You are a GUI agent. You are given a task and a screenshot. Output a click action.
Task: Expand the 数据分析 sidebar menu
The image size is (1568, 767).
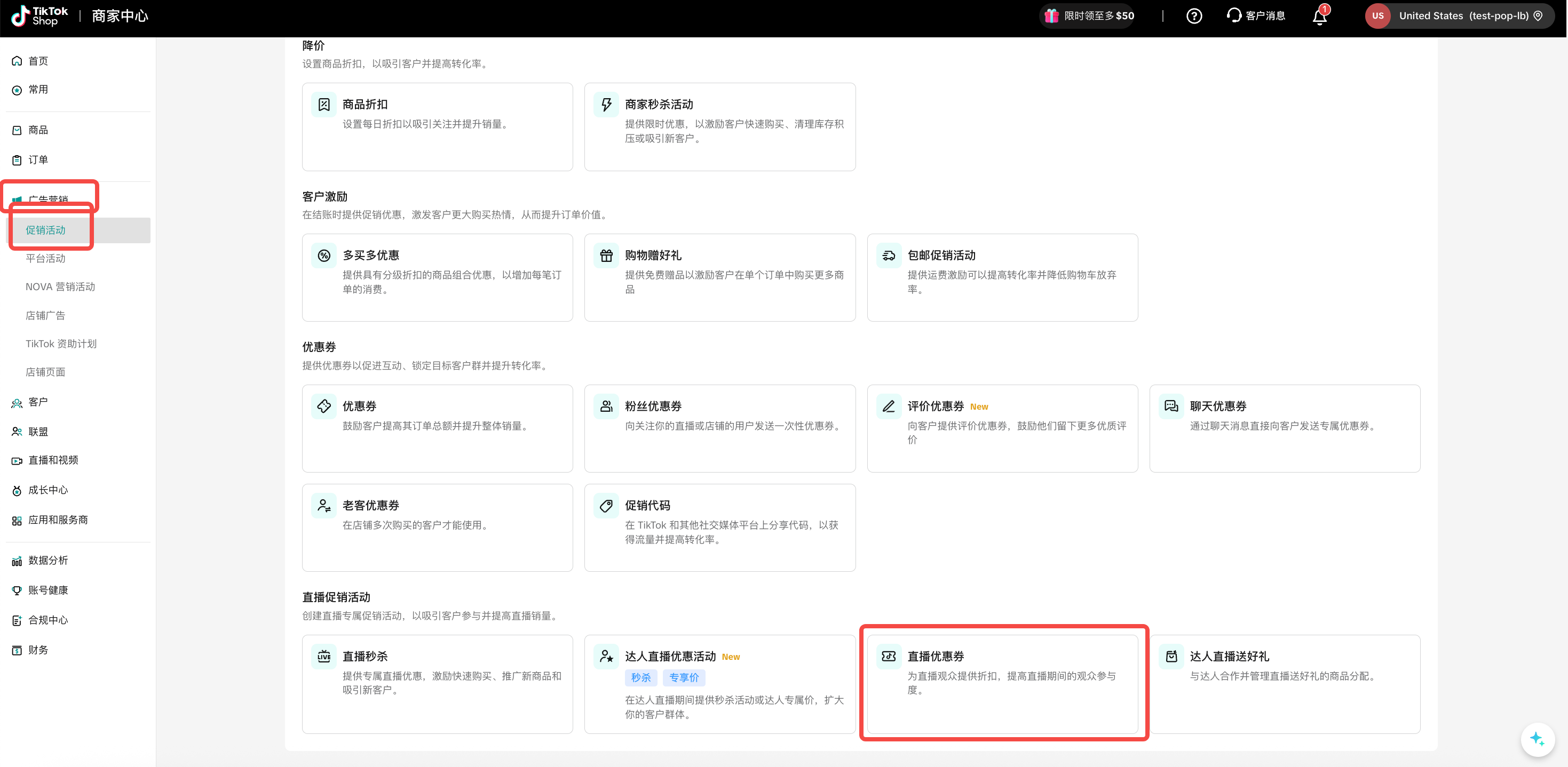pos(48,560)
